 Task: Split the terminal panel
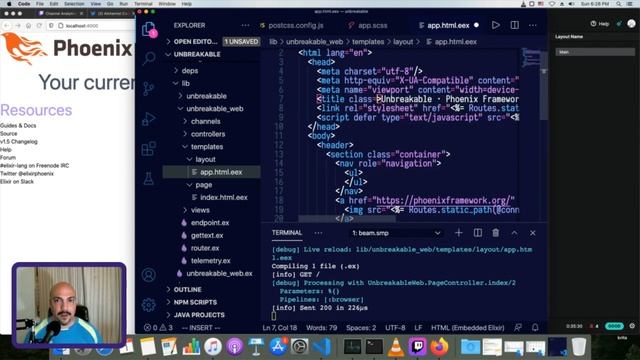(x=478, y=233)
